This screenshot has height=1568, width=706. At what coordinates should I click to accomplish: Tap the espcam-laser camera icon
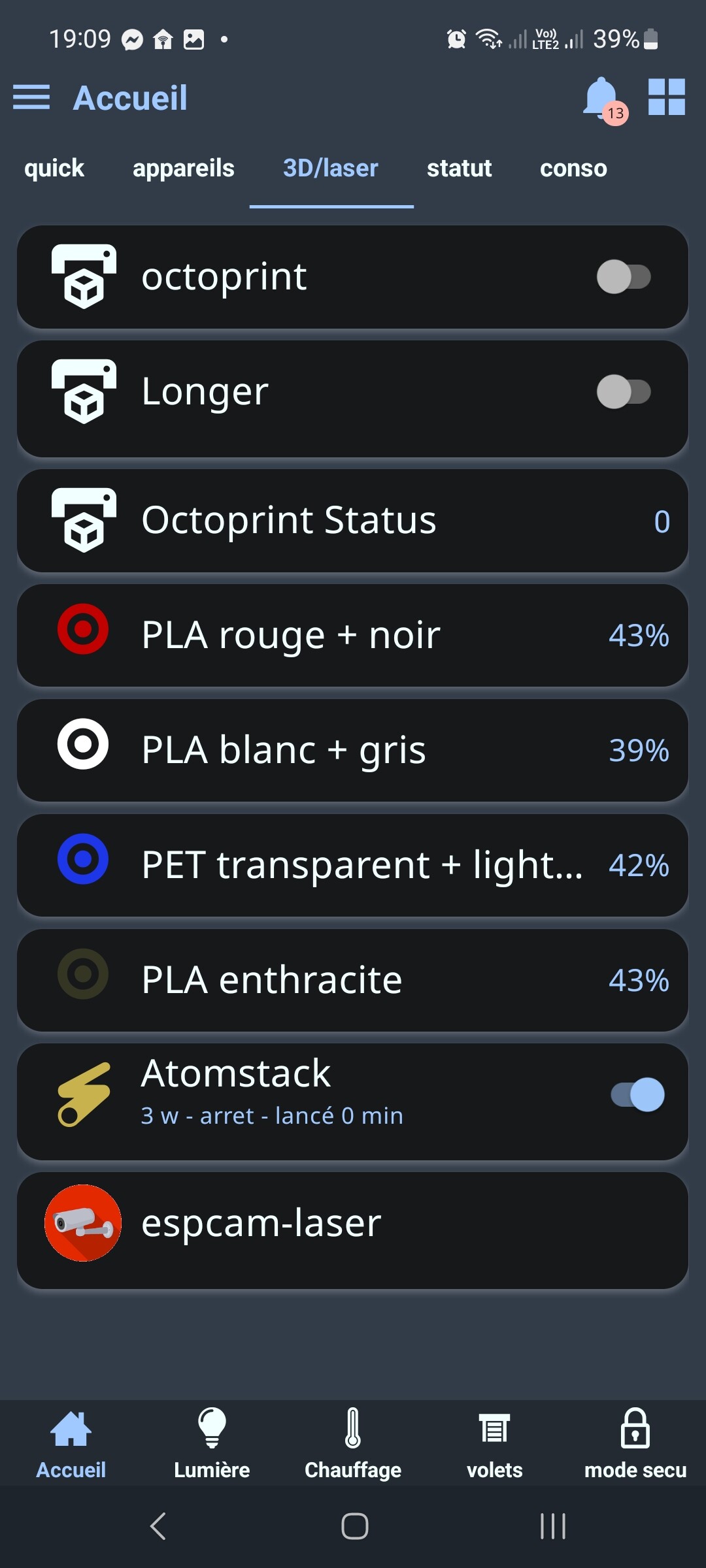tap(83, 1222)
